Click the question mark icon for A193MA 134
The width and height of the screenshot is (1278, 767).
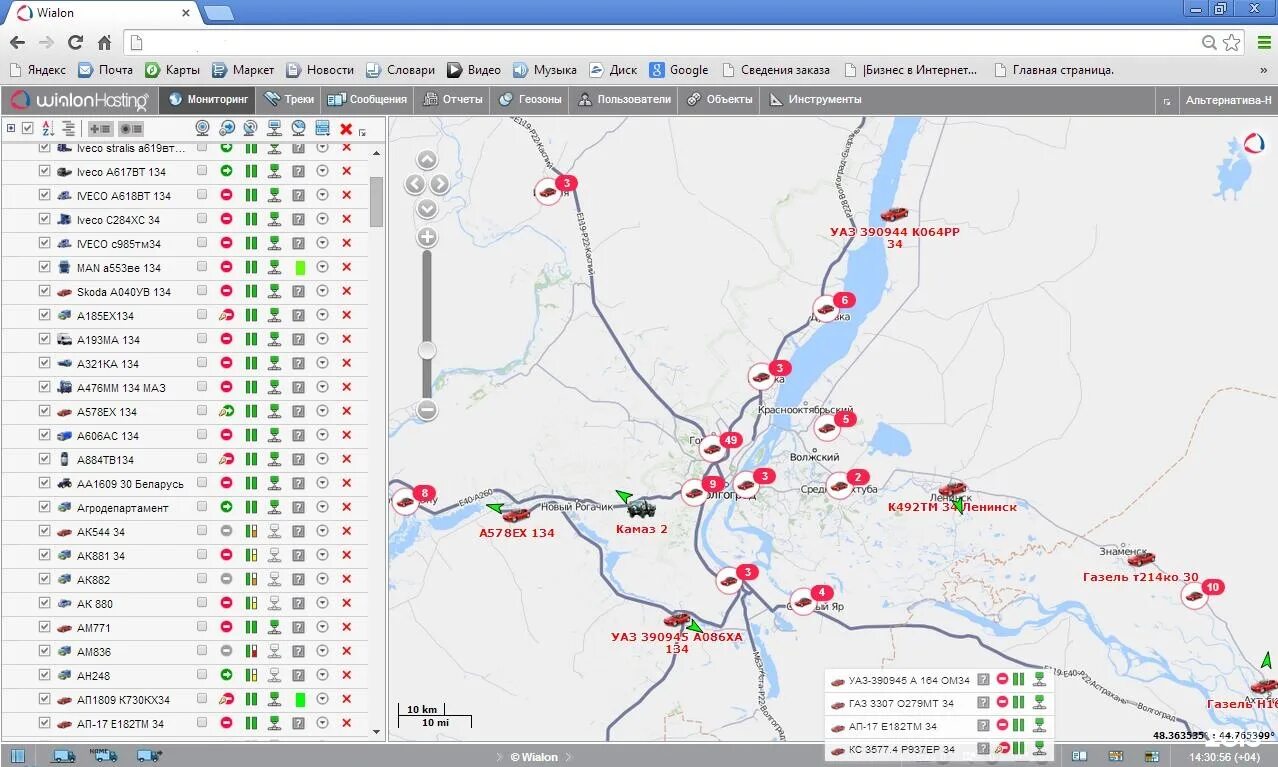[298, 339]
